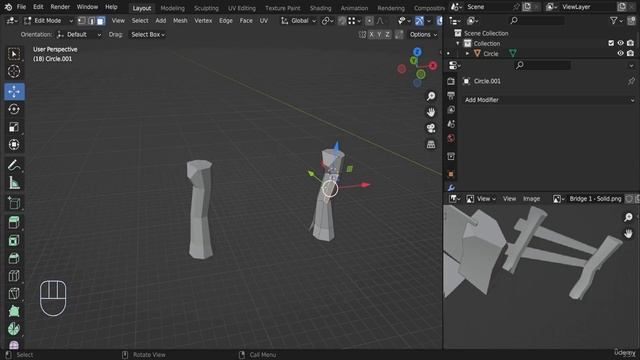Switch to the UV Editing workspace tab
The height and width of the screenshot is (360, 640).
click(x=242, y=8)
